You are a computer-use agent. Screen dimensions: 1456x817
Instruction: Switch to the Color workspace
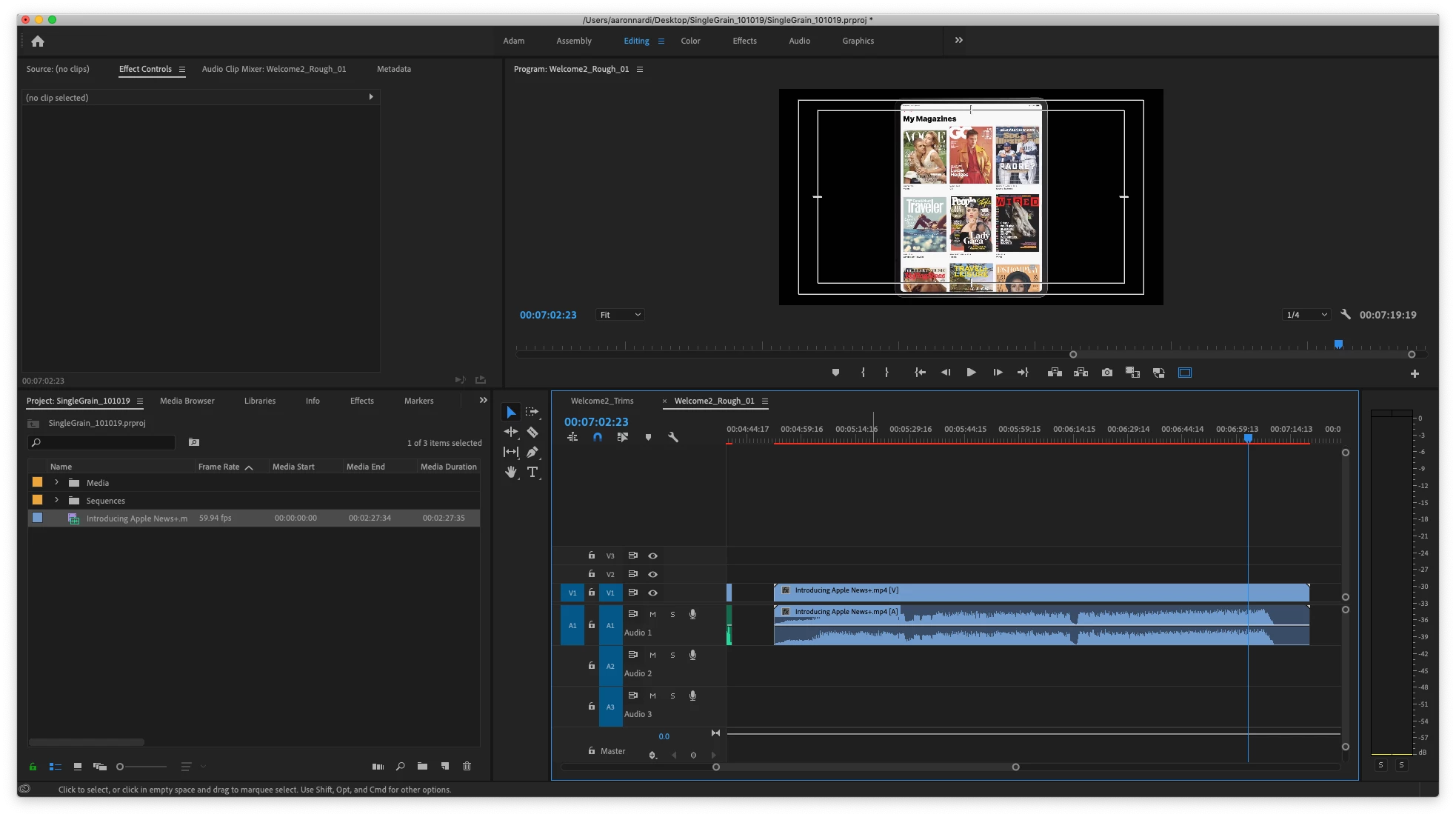[x=690, y=41]
